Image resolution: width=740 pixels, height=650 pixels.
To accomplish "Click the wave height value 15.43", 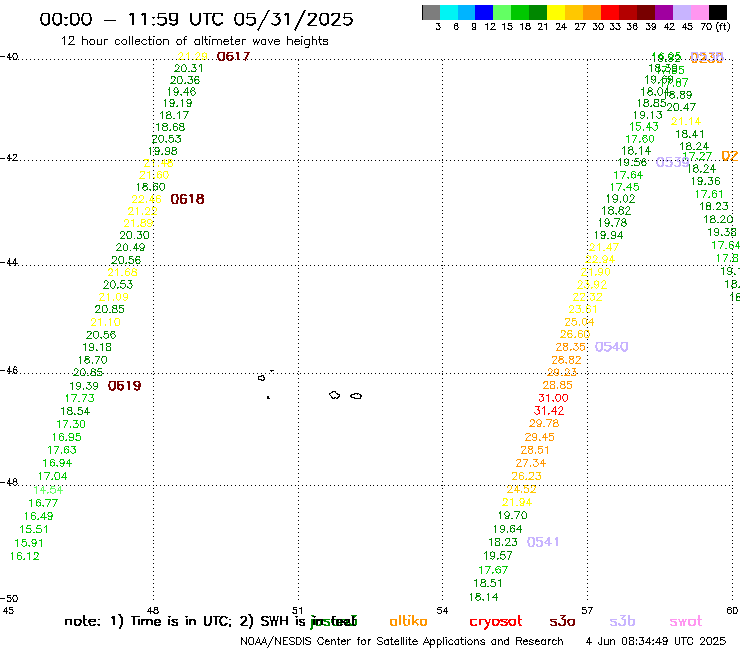I will pyautogui.click(x=644, y=127).
